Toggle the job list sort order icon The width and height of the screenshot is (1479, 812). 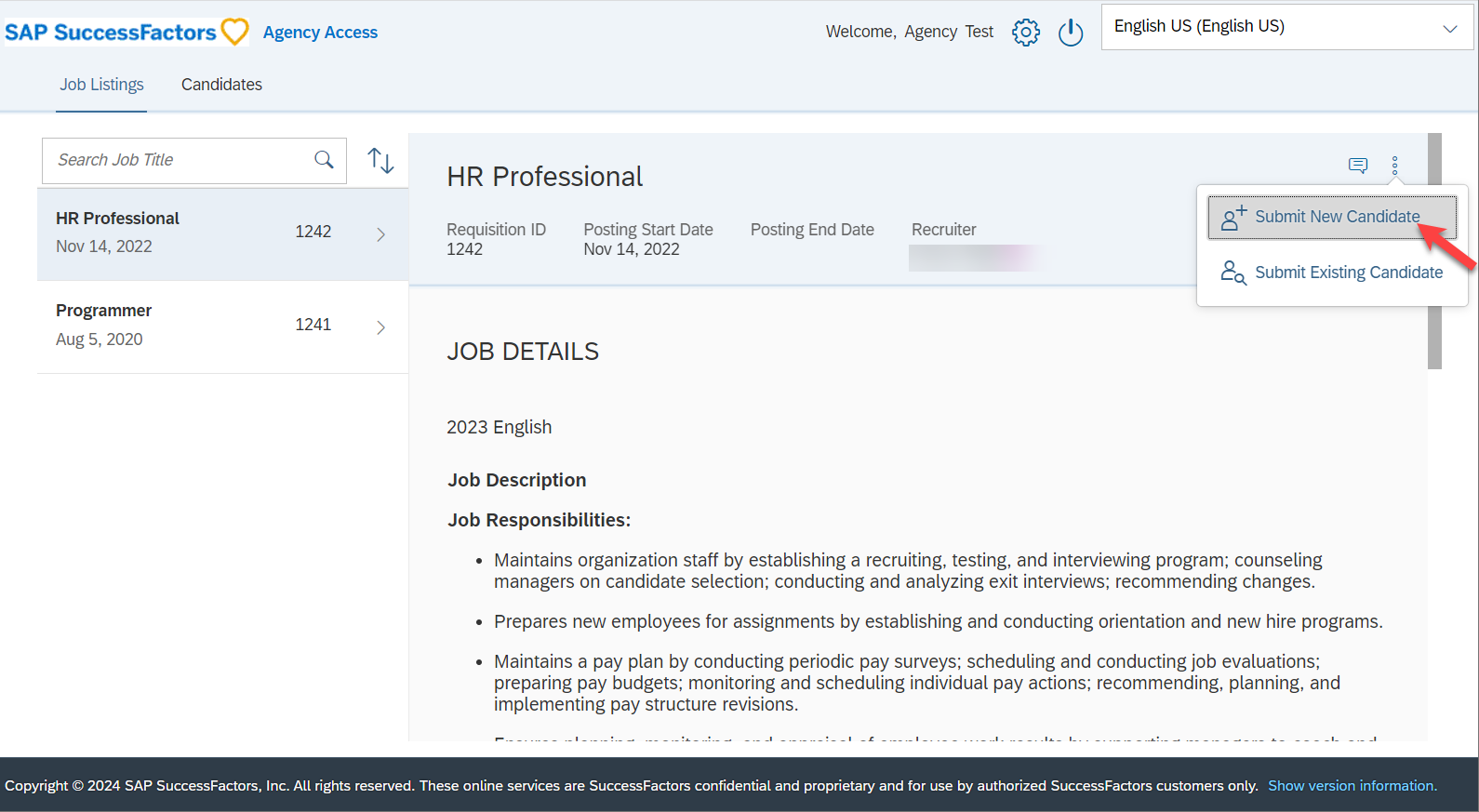(x=380, y=161)
